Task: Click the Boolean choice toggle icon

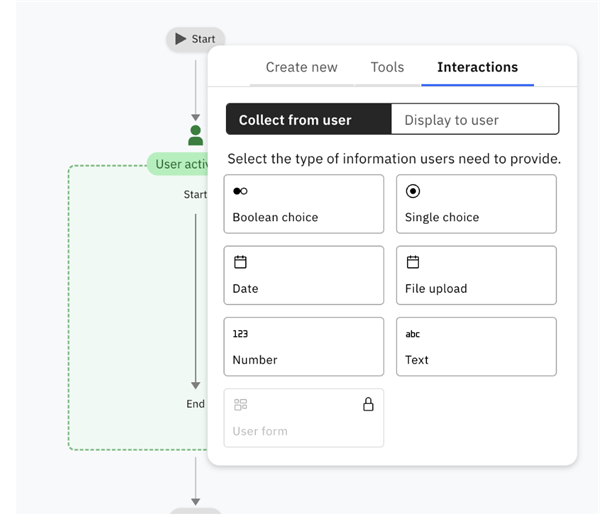Action: 240,191
